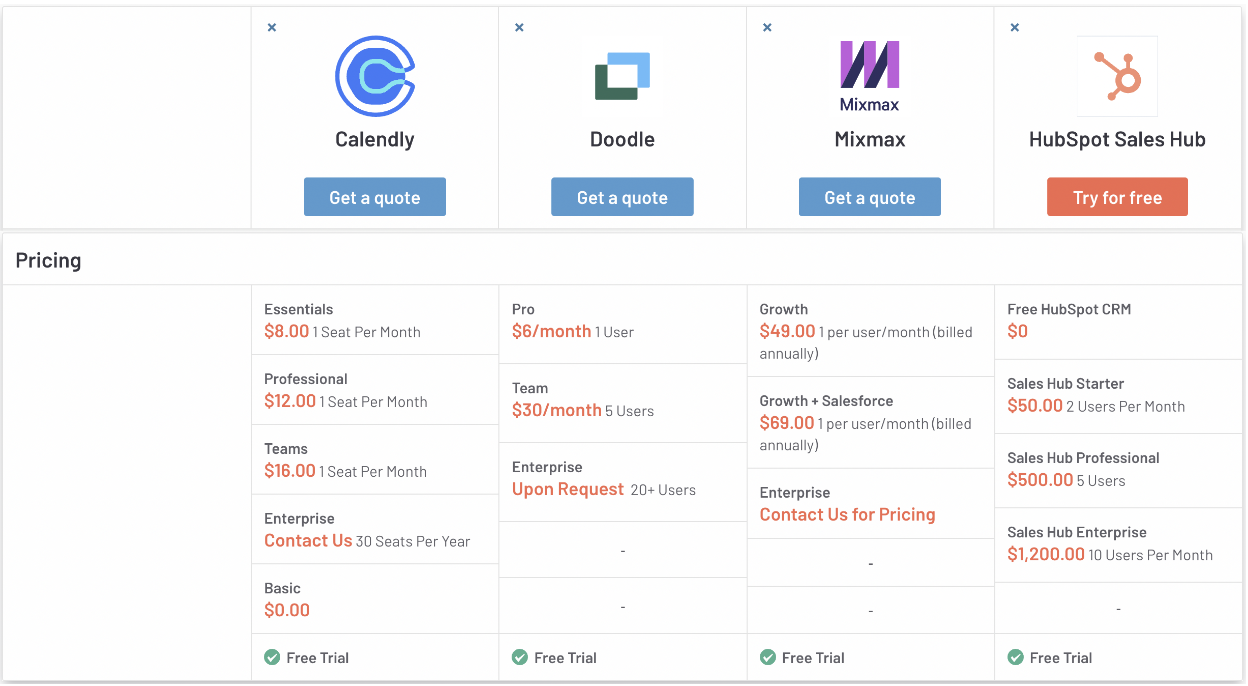Try HubSpot Sales Hub for free
The image size is (1248, 686).
[x=1117, y=197]
